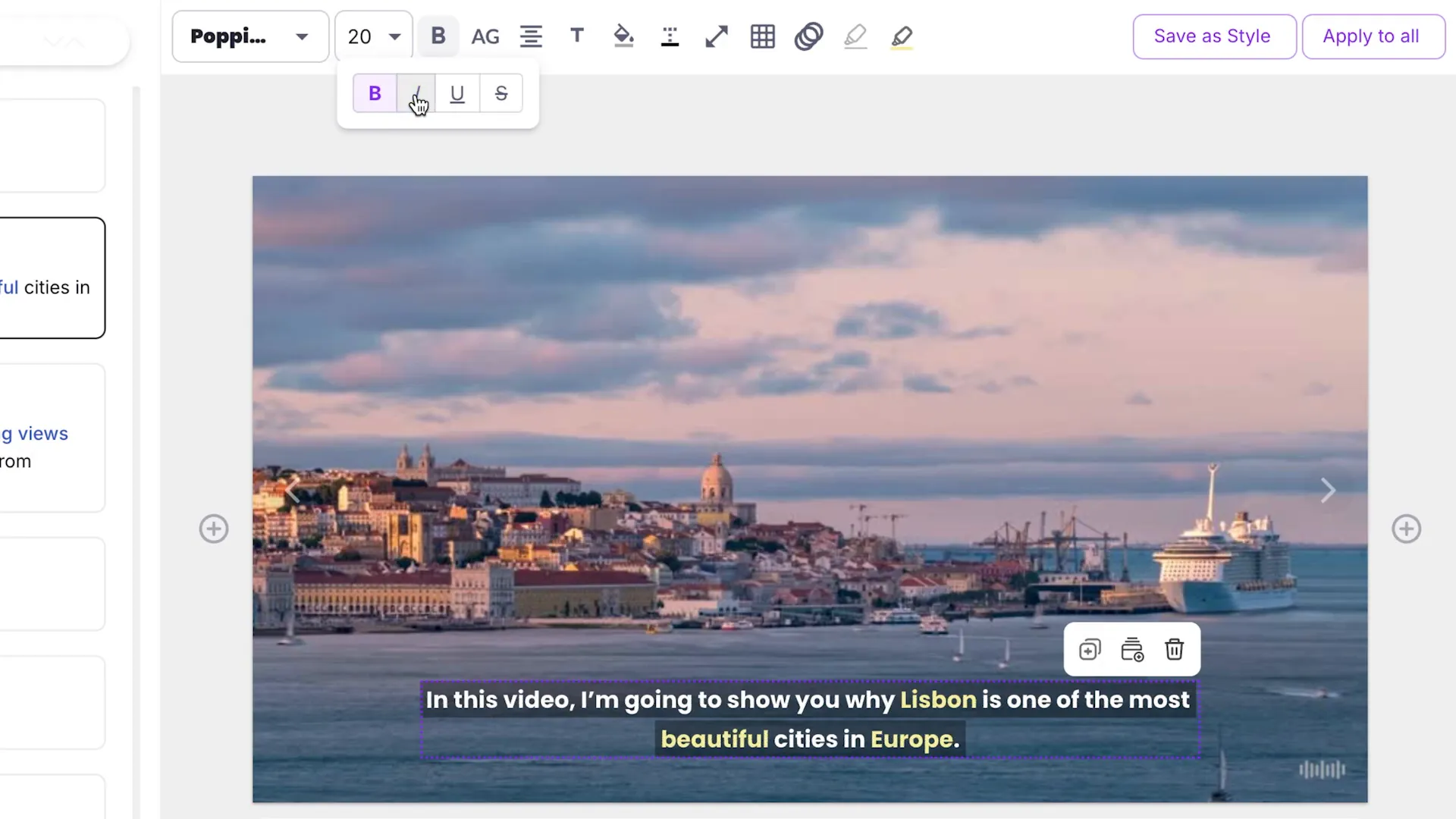Click the word Lisbon in the caption
1456x819 pixels.
pos(938,699)
